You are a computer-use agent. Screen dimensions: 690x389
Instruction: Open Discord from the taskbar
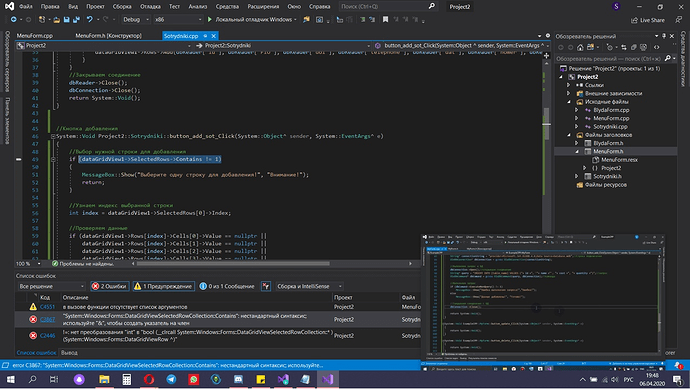(x=238, y=379)
